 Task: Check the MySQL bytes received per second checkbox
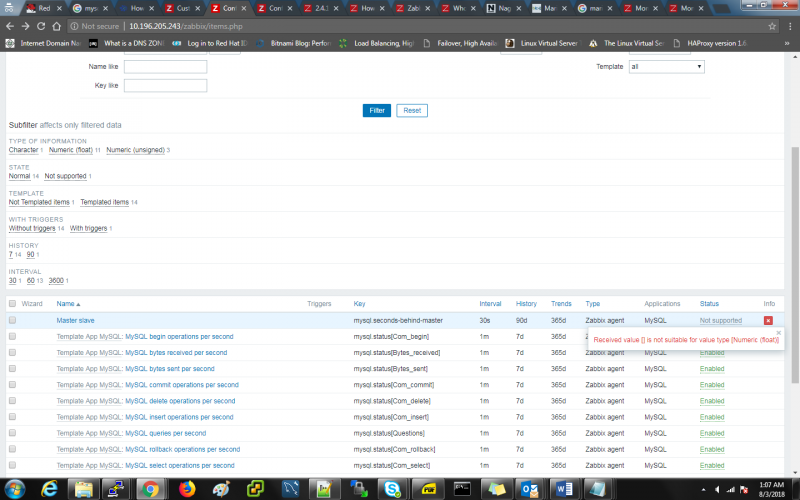coord(12,353)
